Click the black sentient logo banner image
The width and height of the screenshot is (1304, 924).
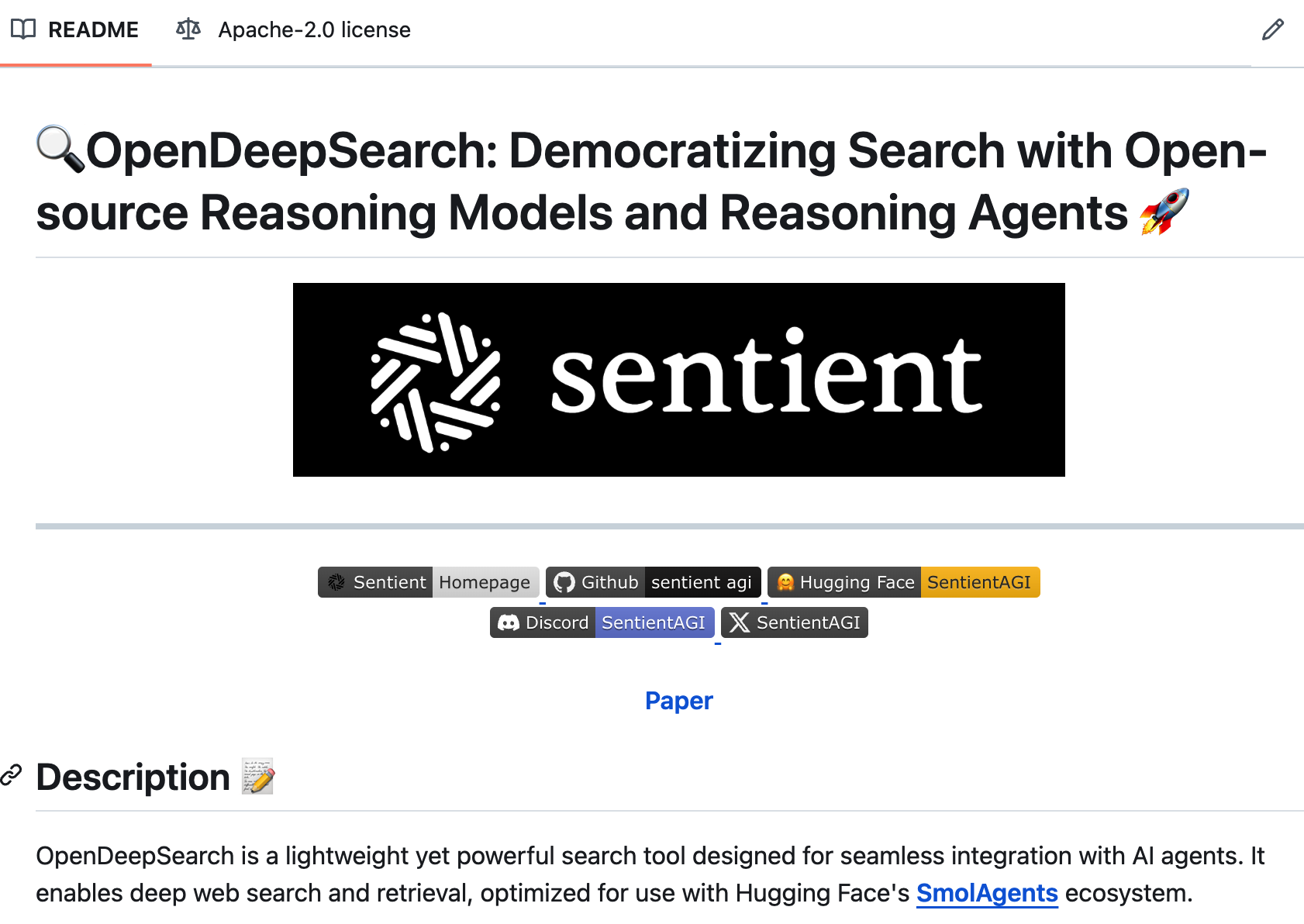coord(678,380)
